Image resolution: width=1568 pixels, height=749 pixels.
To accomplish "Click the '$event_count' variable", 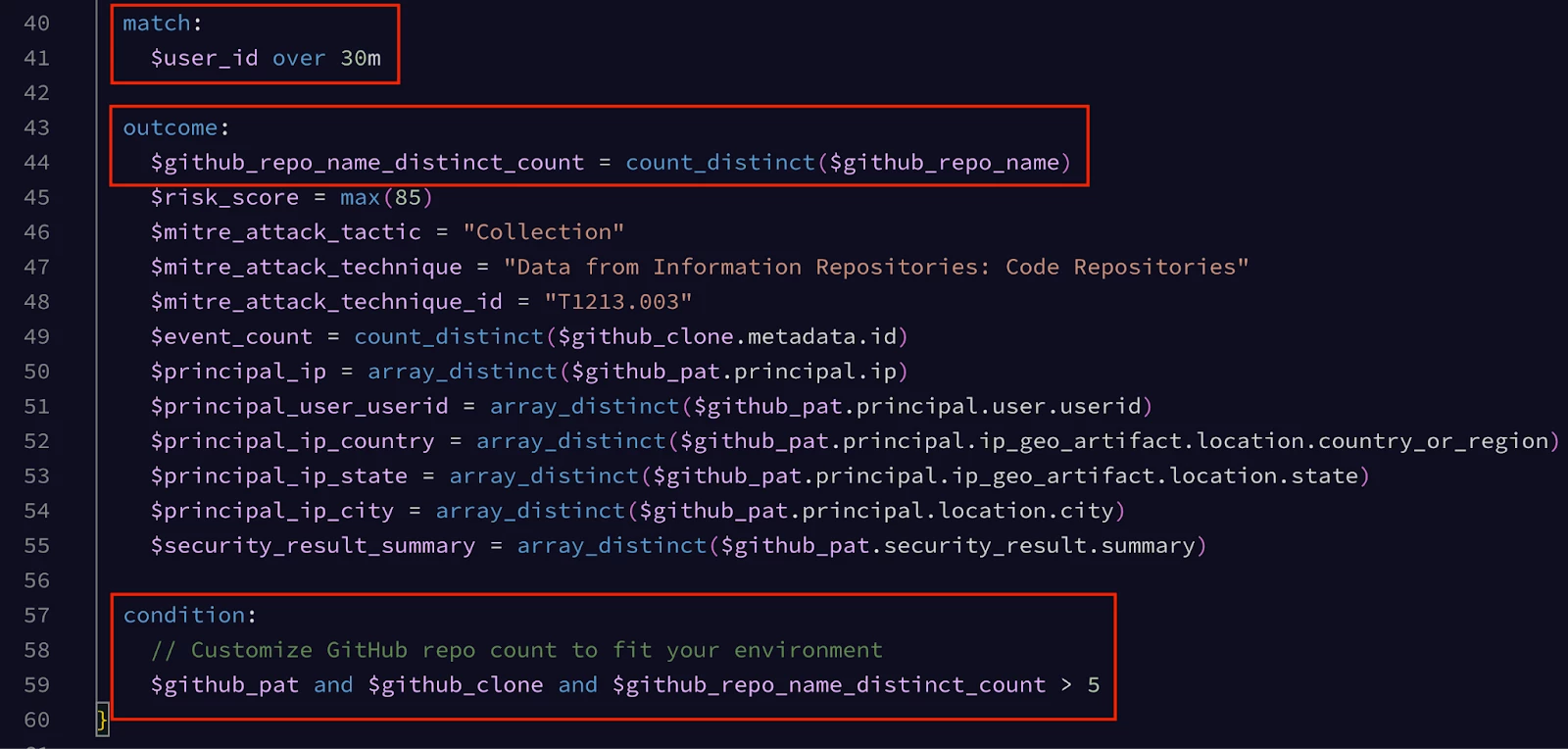I will point(231,337).
